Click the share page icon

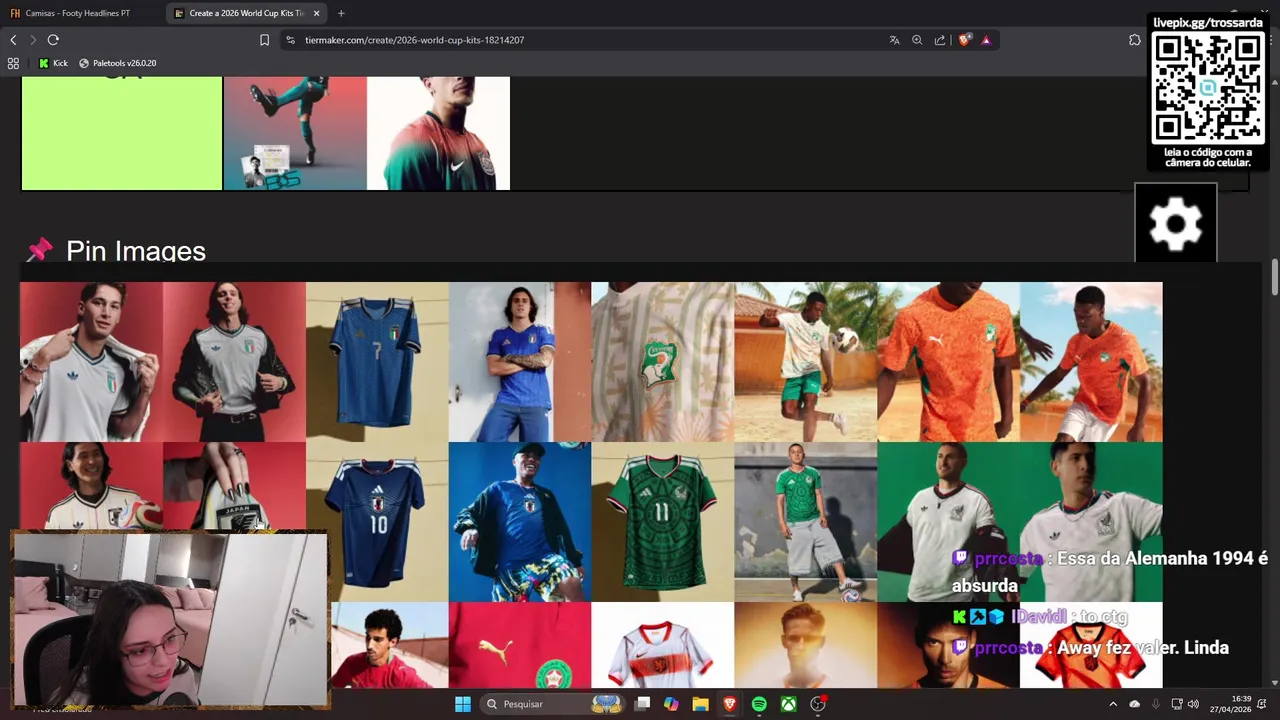(940, 40)
